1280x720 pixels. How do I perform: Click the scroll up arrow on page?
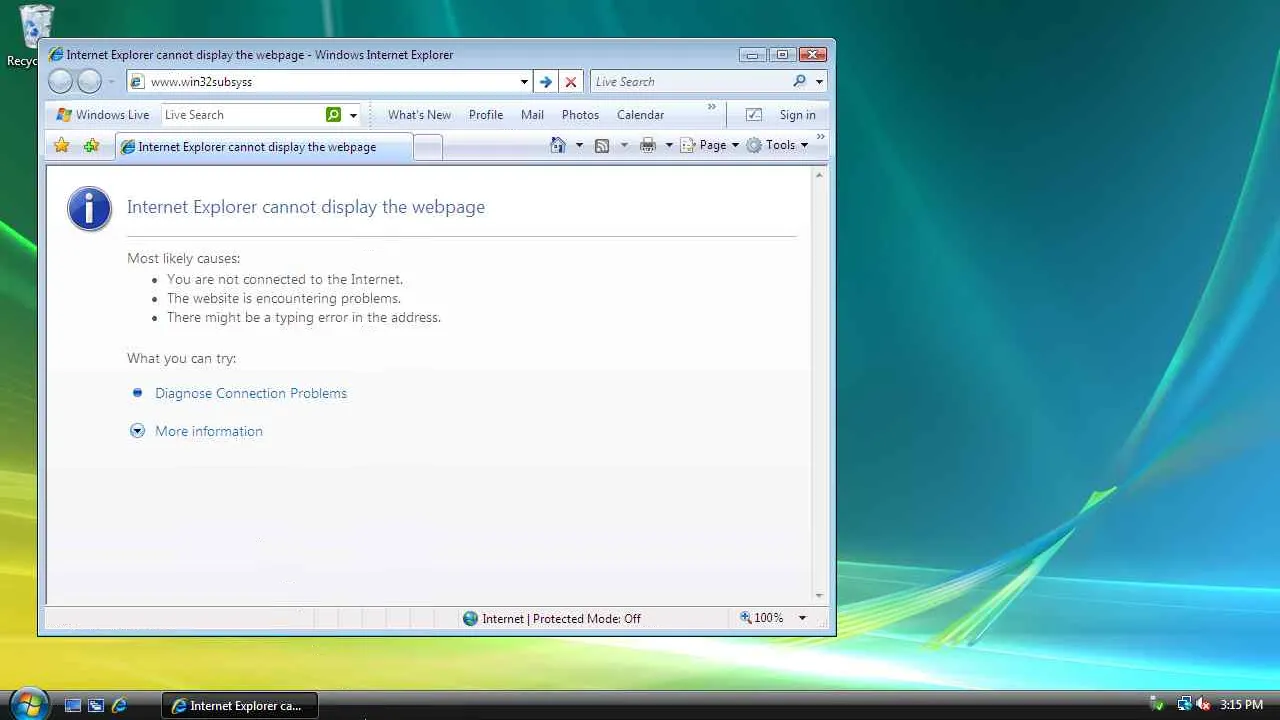tap(819, 175)
